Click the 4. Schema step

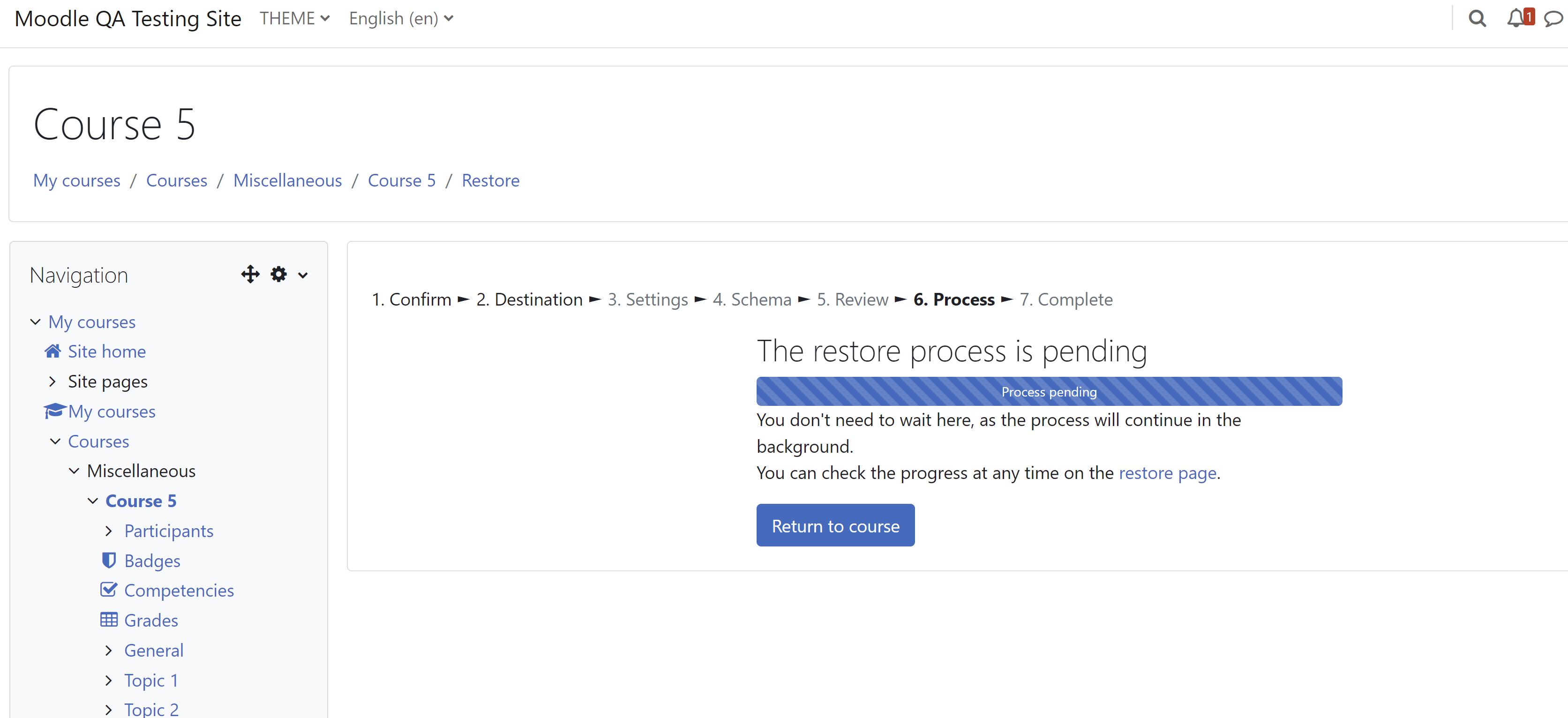tap(752, 299)
